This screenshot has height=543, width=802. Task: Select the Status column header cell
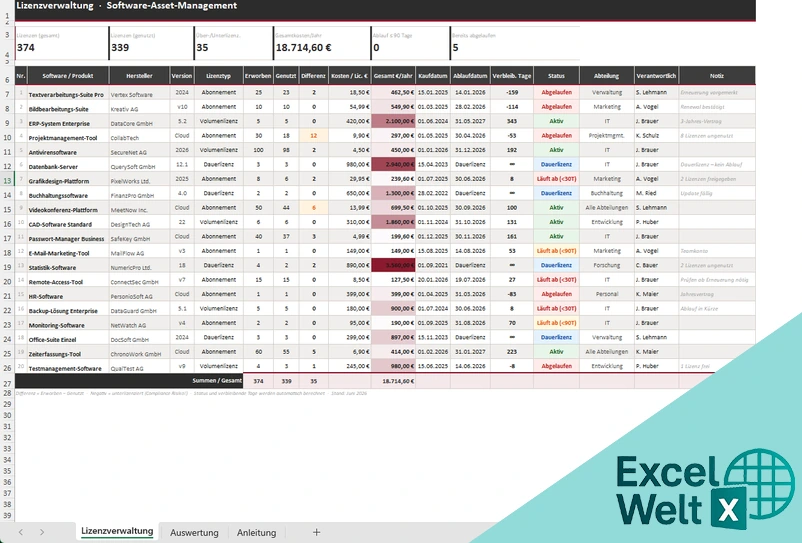tap(556, 76)
